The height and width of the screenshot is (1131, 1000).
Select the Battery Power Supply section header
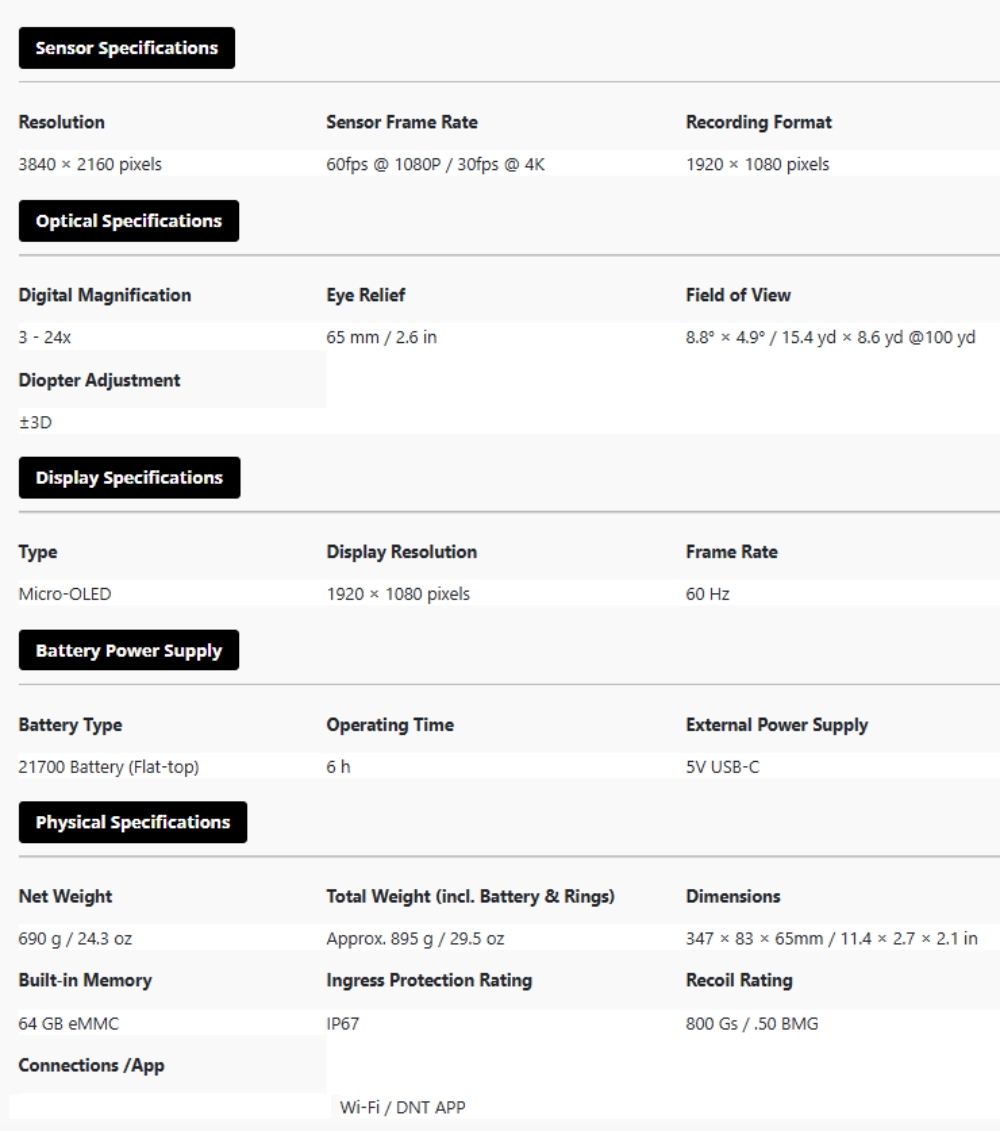coord(128,651)
